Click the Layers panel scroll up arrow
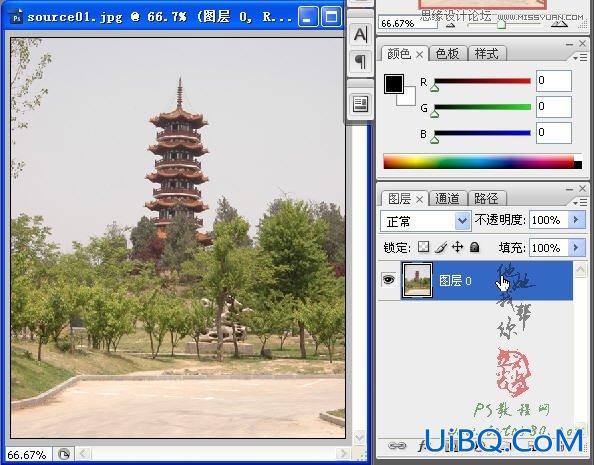The image size is (594, 465). pyautogui.click(x=580, y=270)
